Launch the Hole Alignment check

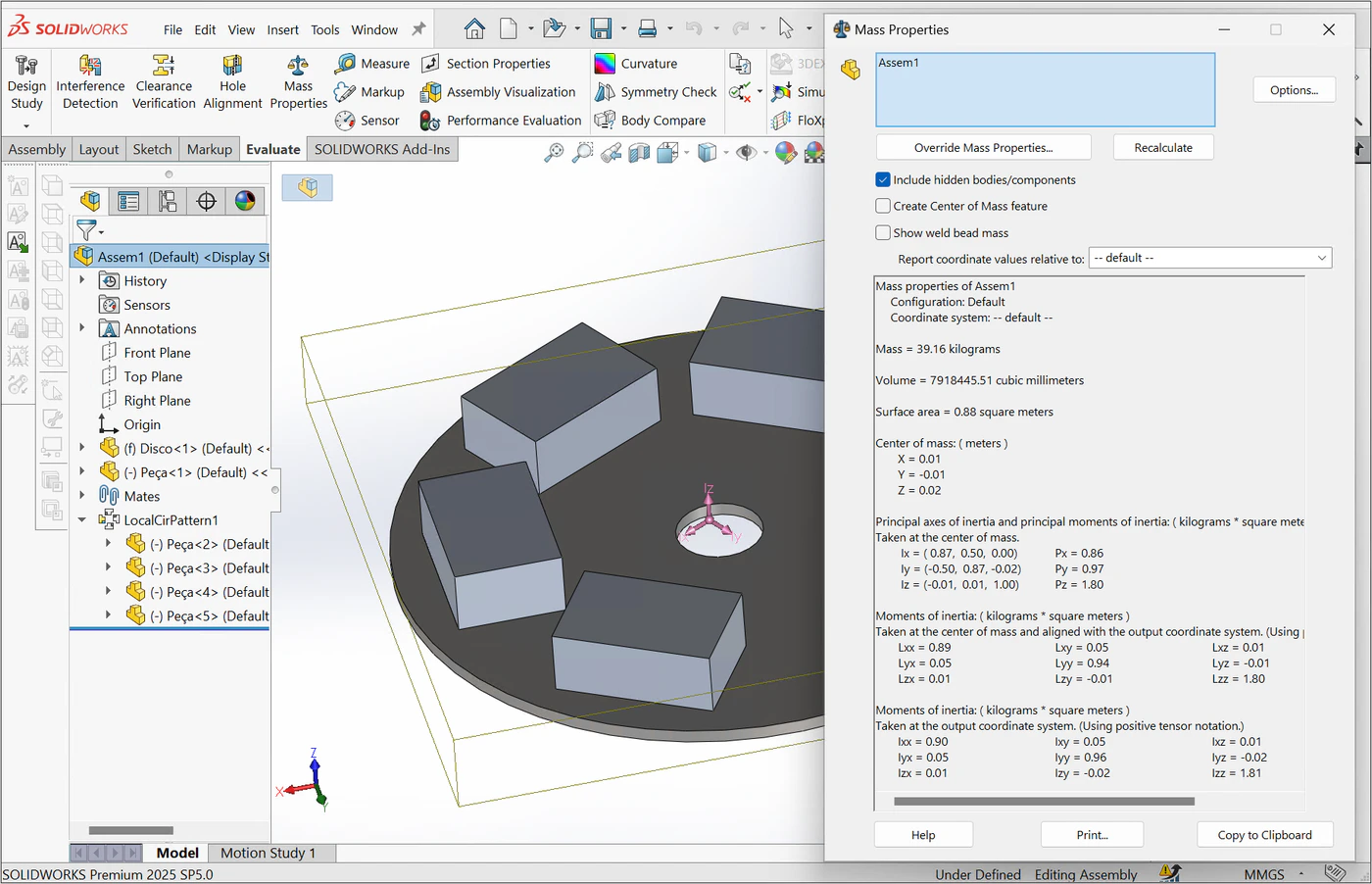[x=232, y=83]
